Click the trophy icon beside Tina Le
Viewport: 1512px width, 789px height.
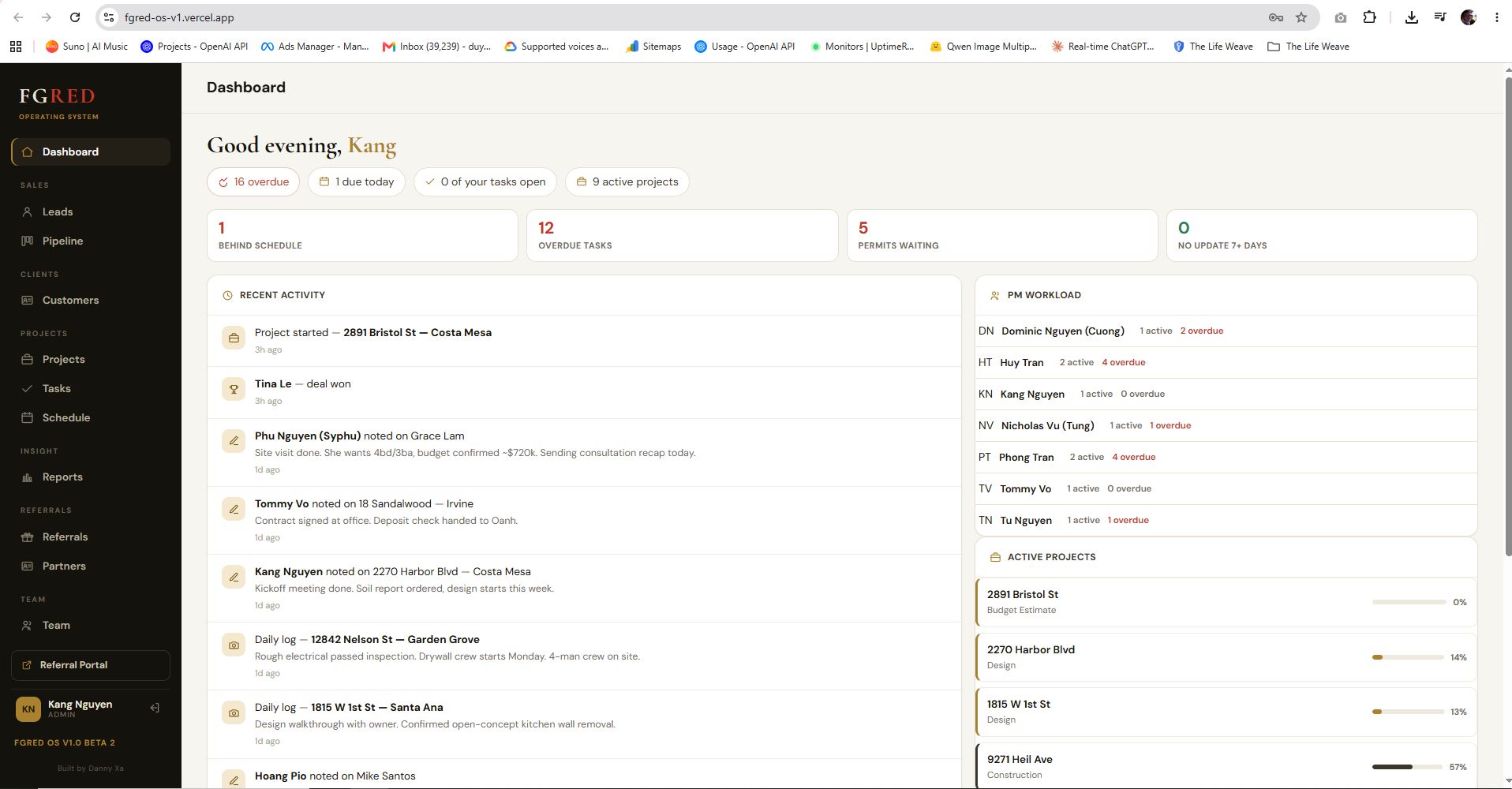pos(234,389)
